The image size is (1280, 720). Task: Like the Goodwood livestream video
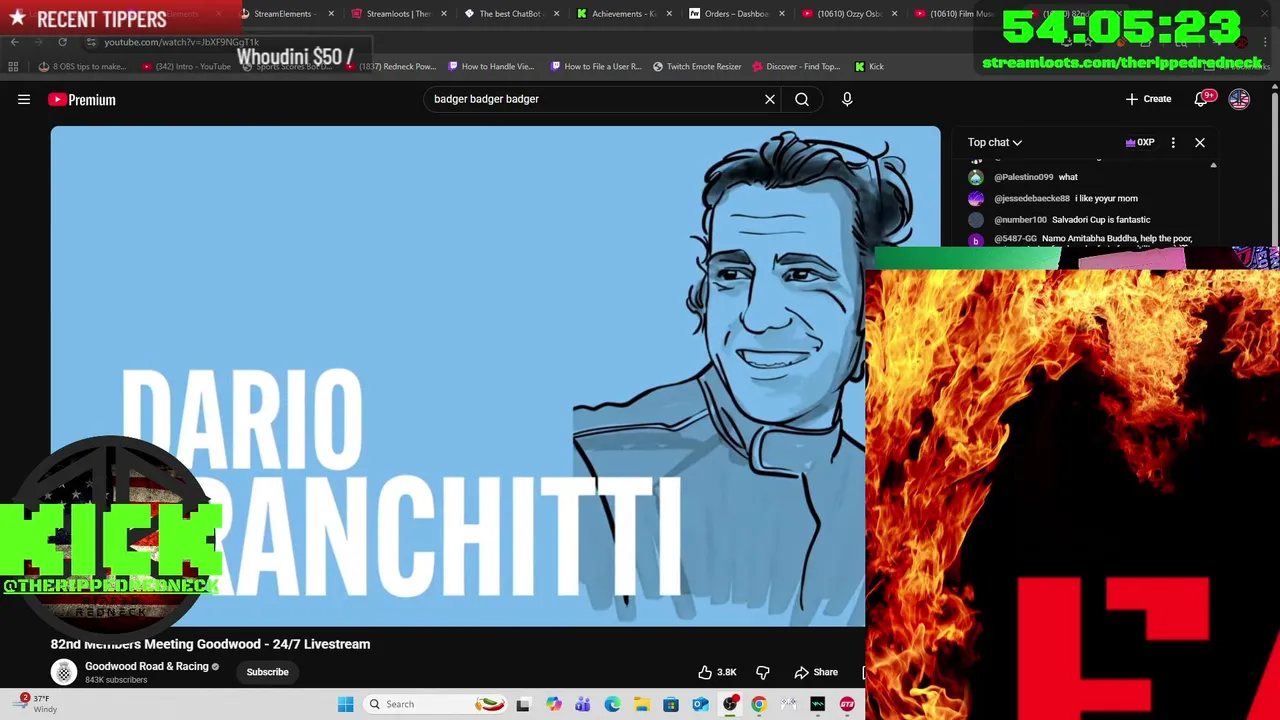pos(717,672)
